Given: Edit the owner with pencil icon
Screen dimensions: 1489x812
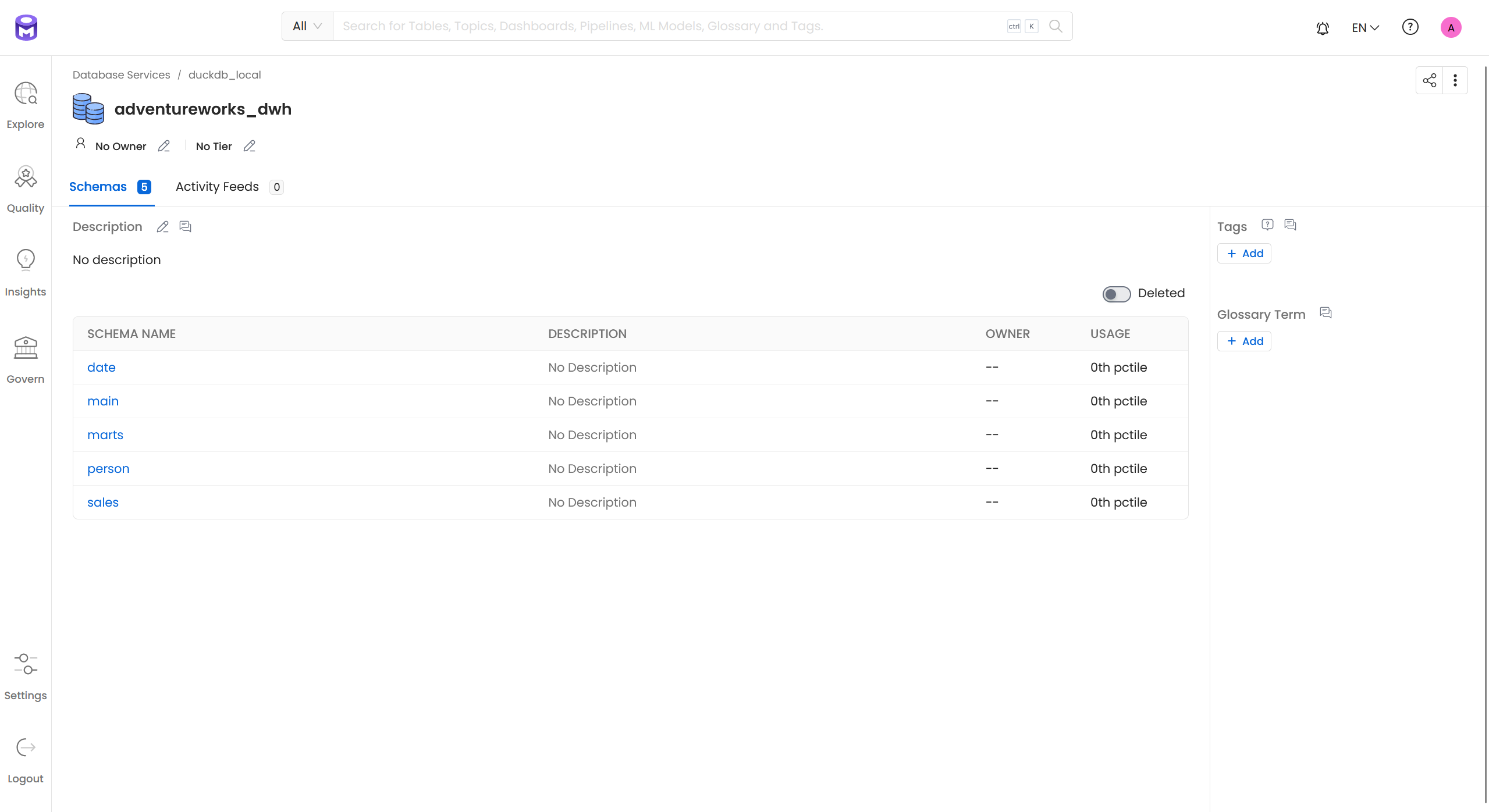Looking at the screenshot, I should point(164,146).
